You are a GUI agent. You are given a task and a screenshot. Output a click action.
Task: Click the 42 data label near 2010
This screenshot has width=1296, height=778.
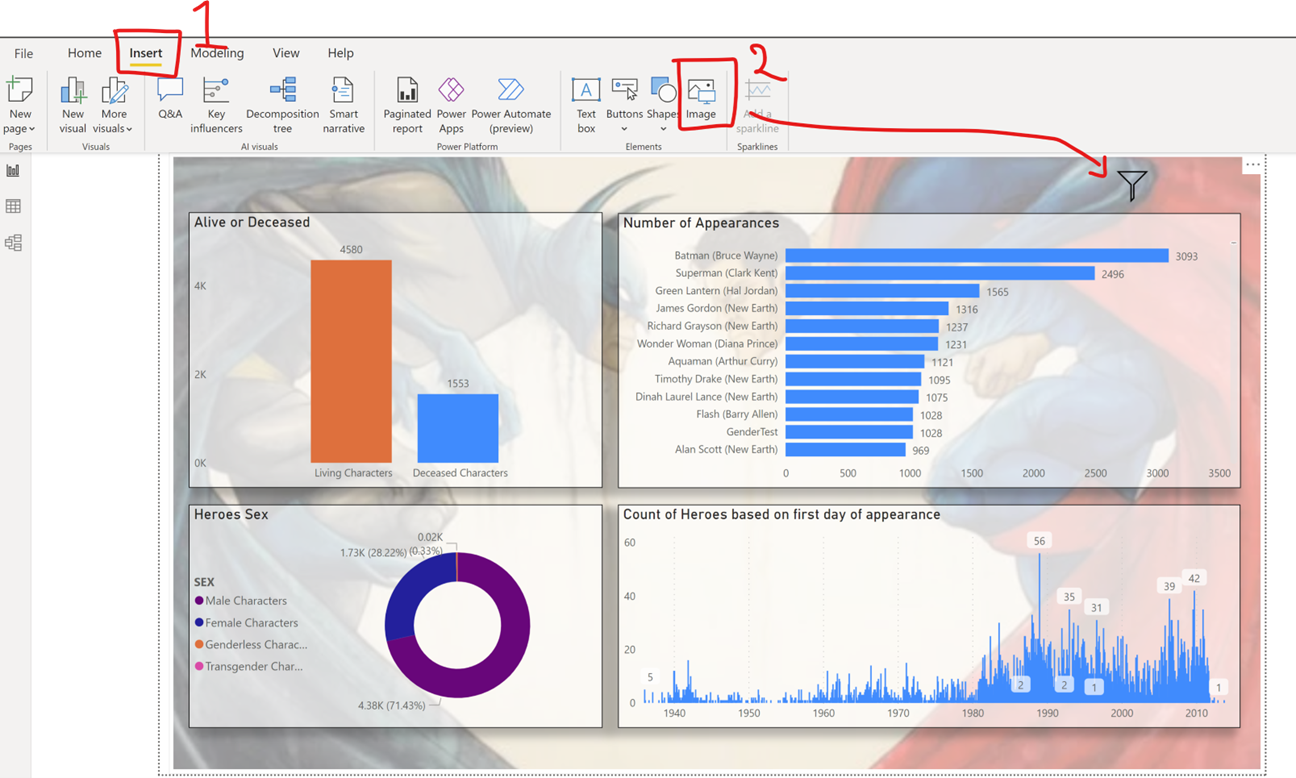coord(1194,578)
